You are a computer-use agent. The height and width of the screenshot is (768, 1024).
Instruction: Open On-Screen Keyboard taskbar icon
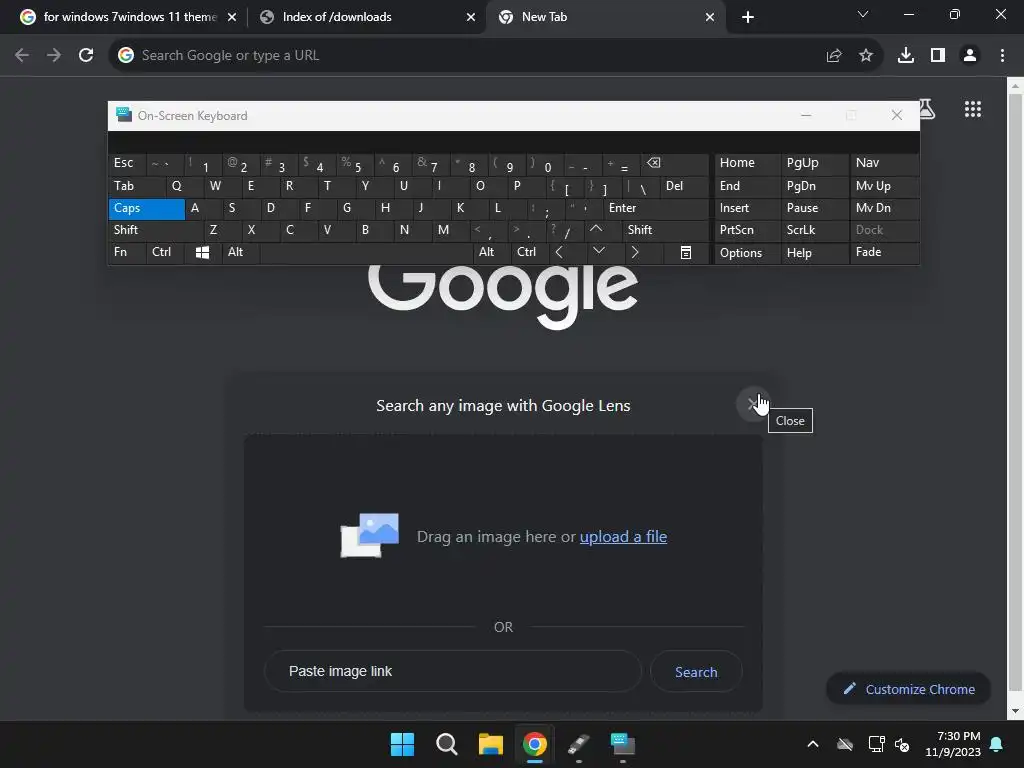[622, 744]
